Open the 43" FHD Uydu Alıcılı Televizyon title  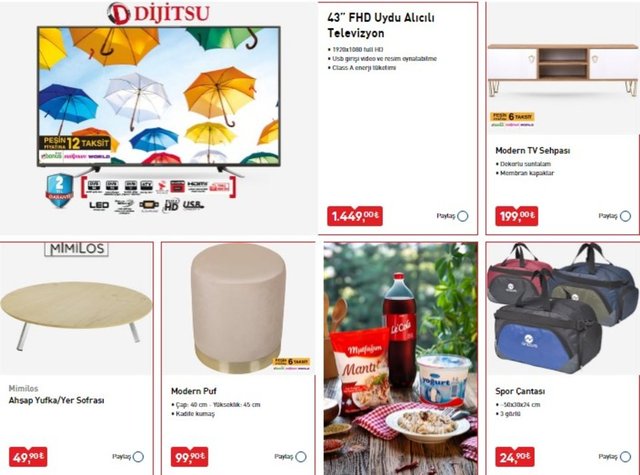coord(381,25)
